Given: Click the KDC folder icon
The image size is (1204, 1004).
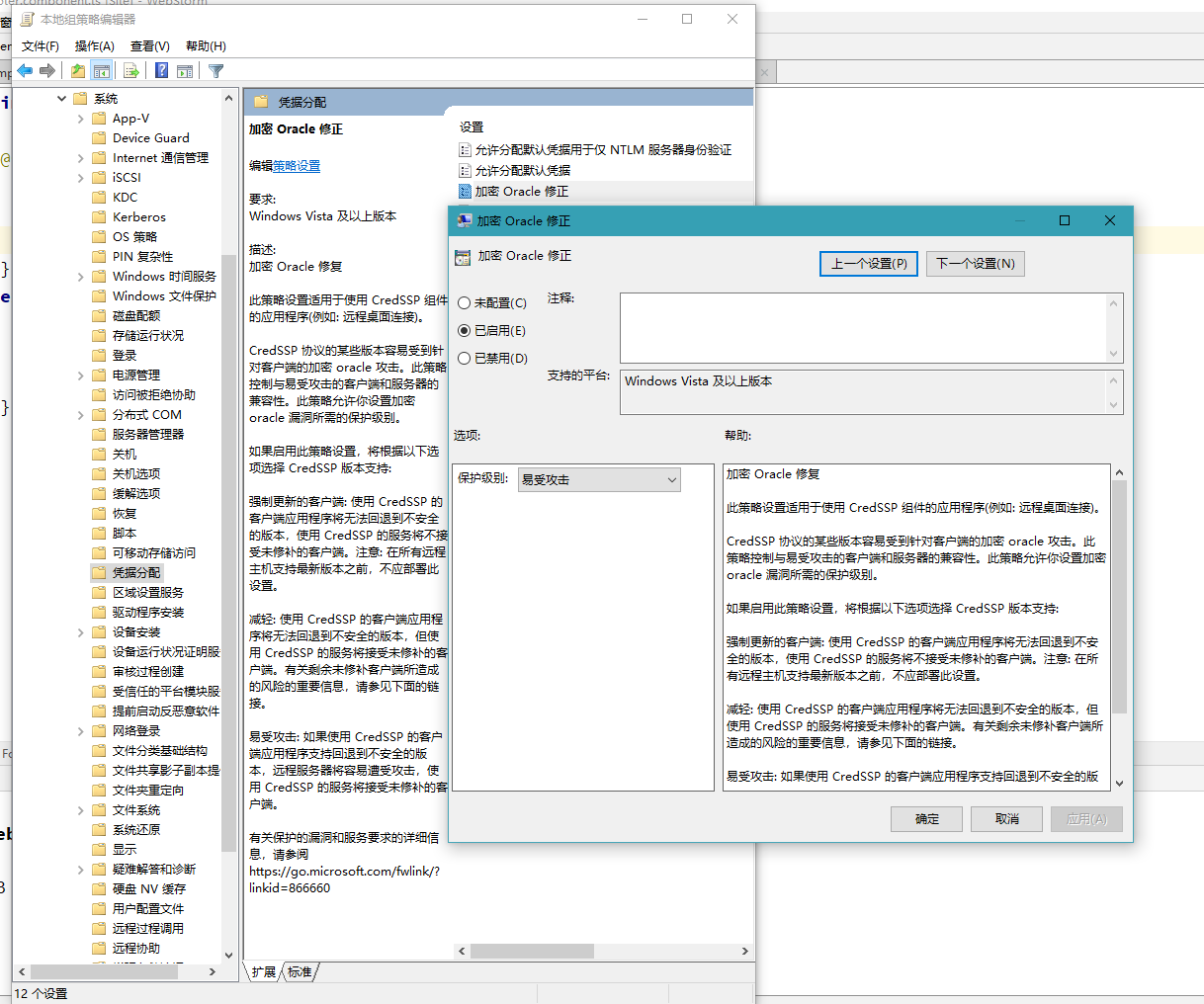Looking at the screenshot, I should pos(99,198).
